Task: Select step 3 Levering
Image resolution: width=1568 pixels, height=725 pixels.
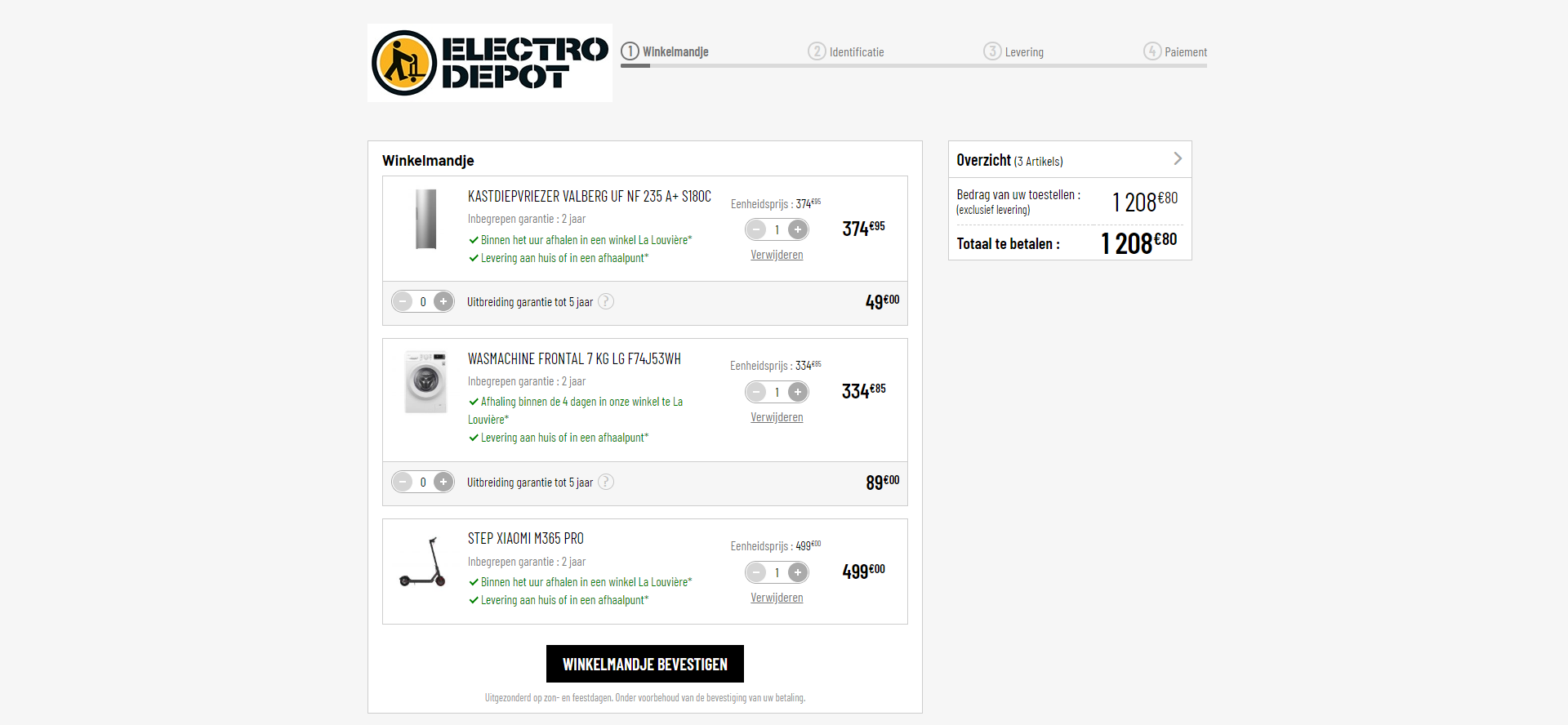Action: coord(1013,51)
